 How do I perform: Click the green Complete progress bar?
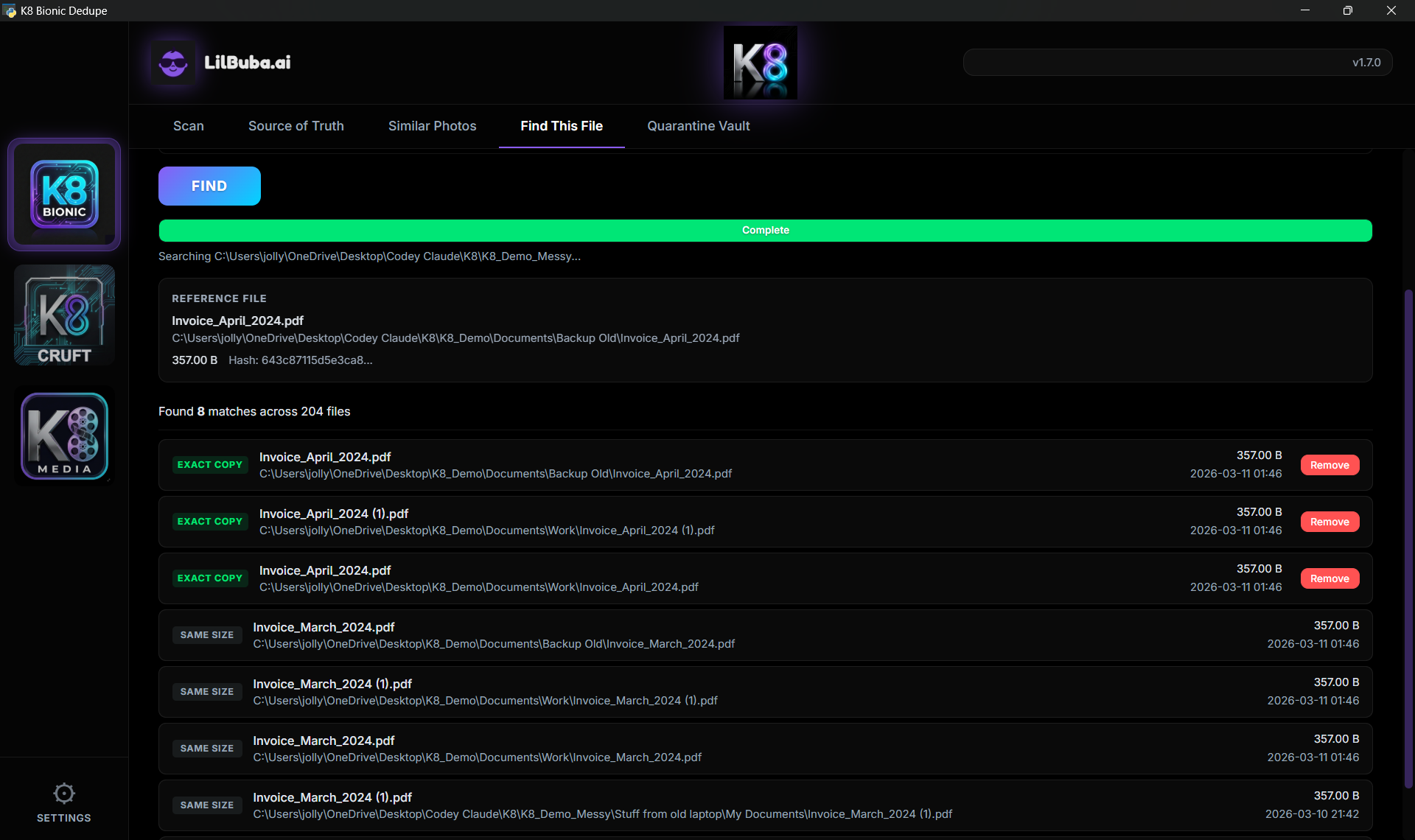click(765, 230)
